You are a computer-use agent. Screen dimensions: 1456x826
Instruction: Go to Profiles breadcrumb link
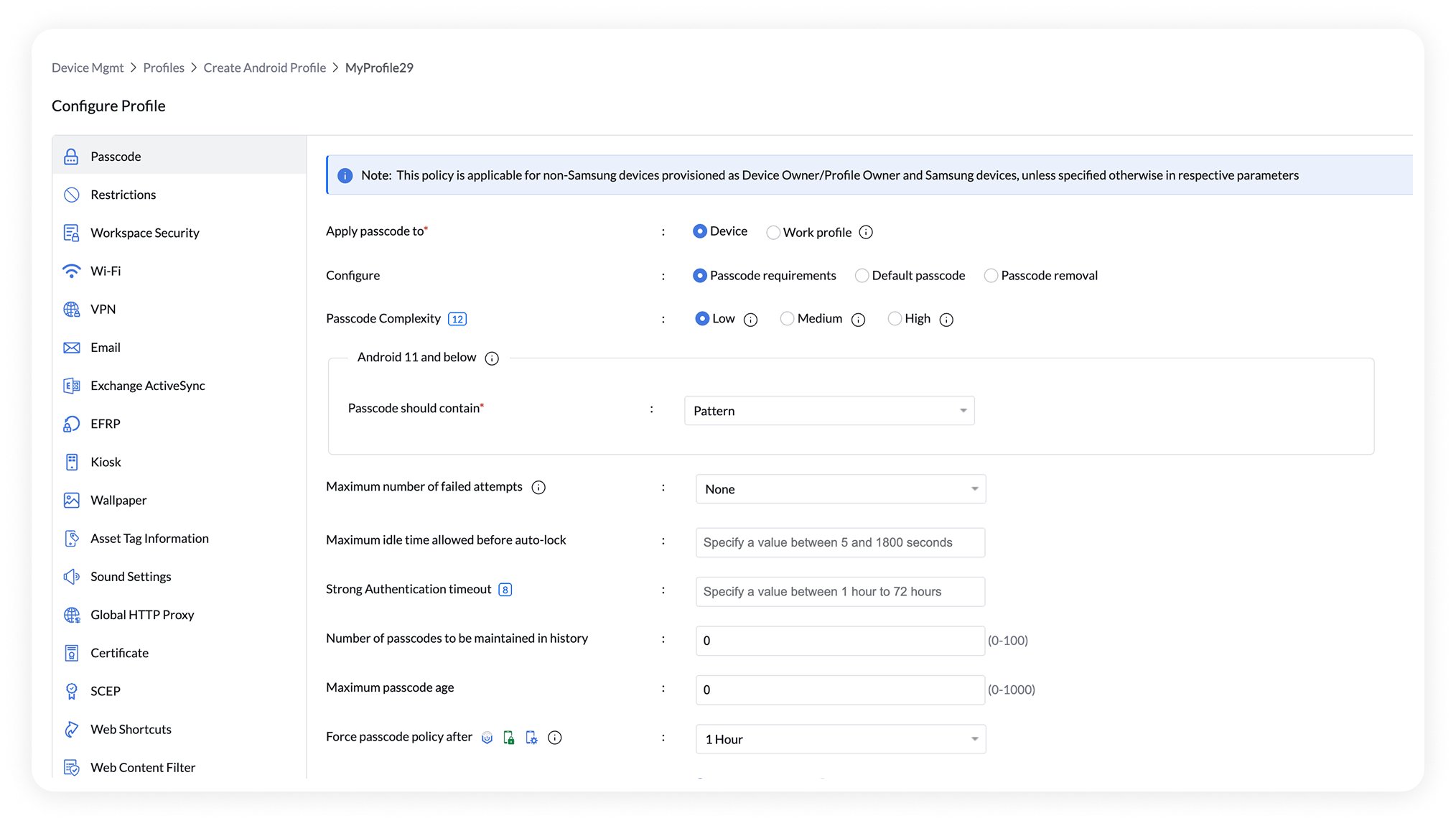click(164, 68)
